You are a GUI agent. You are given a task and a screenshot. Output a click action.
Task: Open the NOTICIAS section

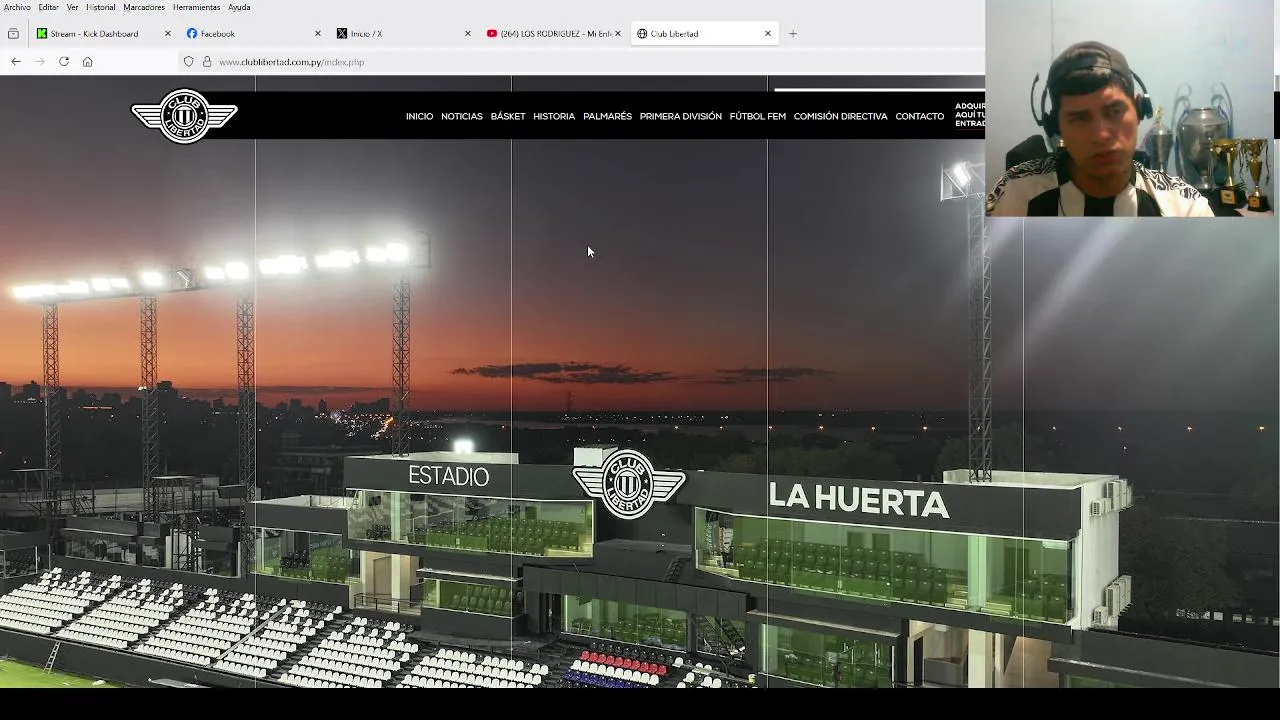462,117
